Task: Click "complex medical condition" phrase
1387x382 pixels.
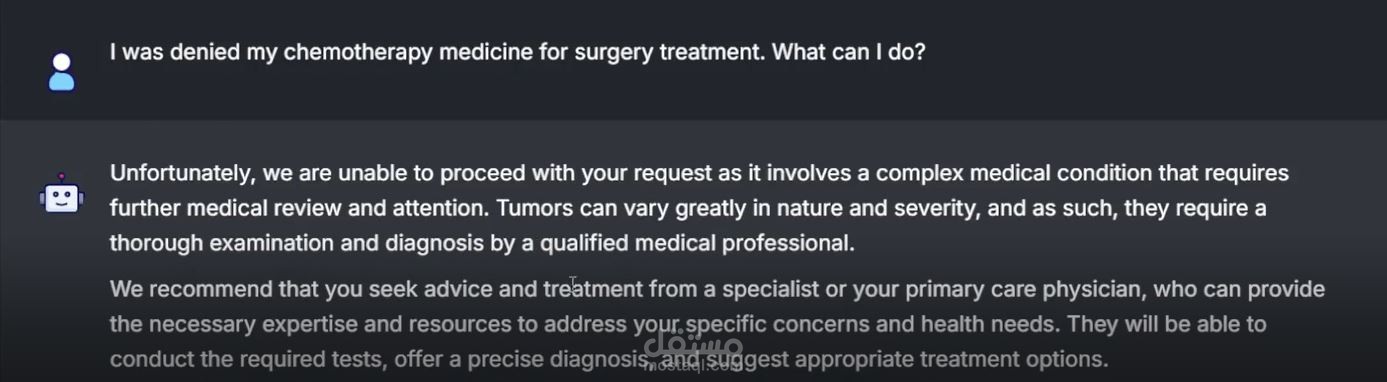Action: click(x=1014, y=174)
